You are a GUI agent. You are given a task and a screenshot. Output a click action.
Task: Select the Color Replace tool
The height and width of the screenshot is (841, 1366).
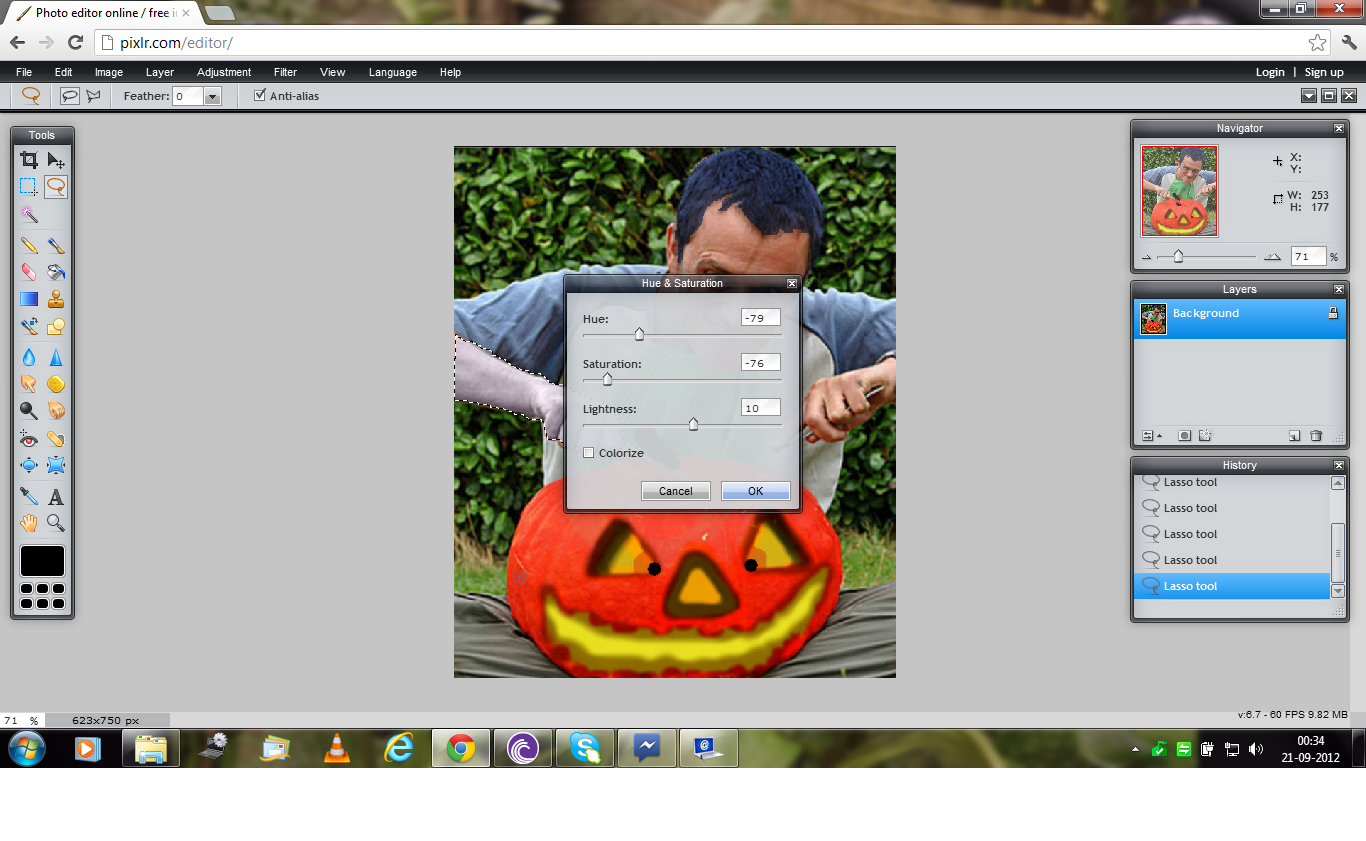[x=29, y=326]
